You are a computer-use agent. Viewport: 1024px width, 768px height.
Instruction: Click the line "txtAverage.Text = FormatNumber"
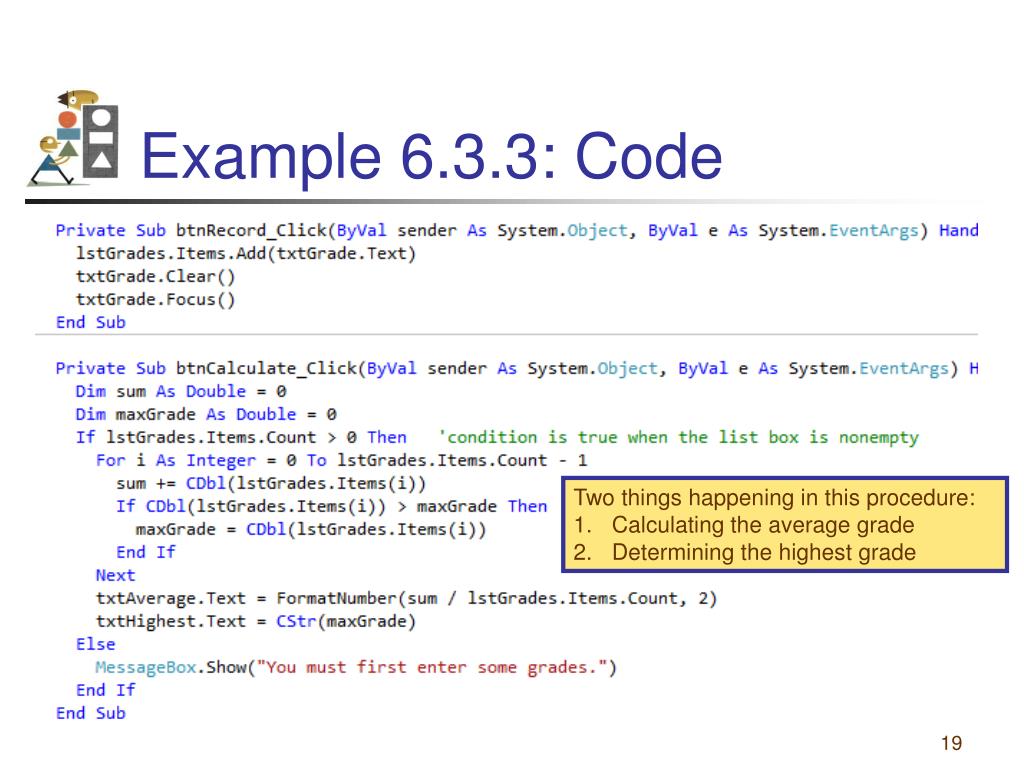point(406,598)
